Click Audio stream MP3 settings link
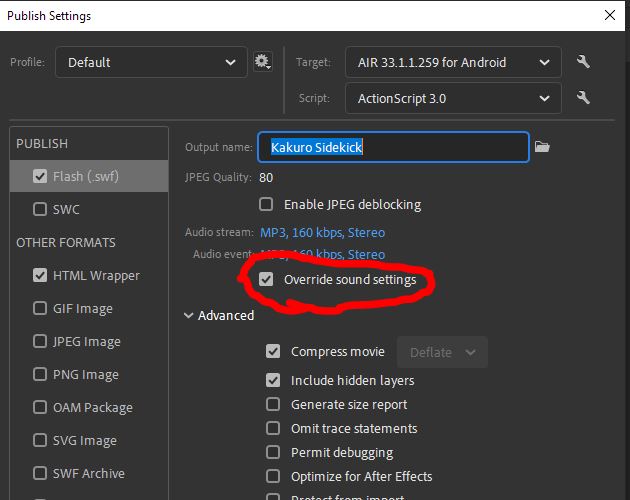630x500 pixels. (323, 232)
